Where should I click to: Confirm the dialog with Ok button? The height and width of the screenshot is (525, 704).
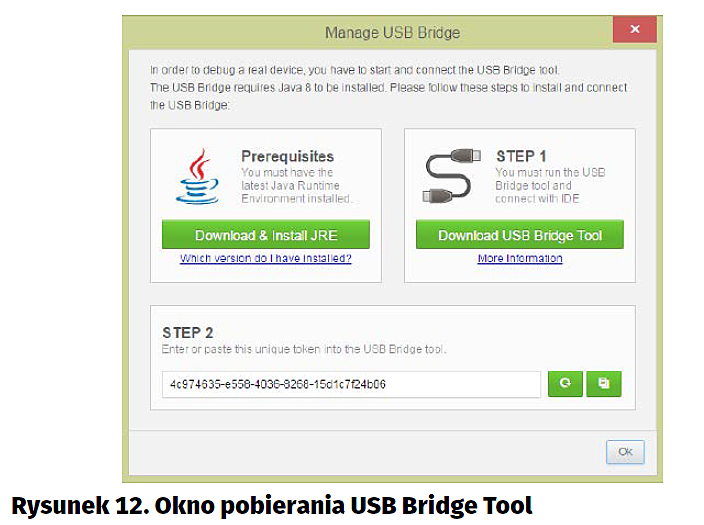coord(625,452)
